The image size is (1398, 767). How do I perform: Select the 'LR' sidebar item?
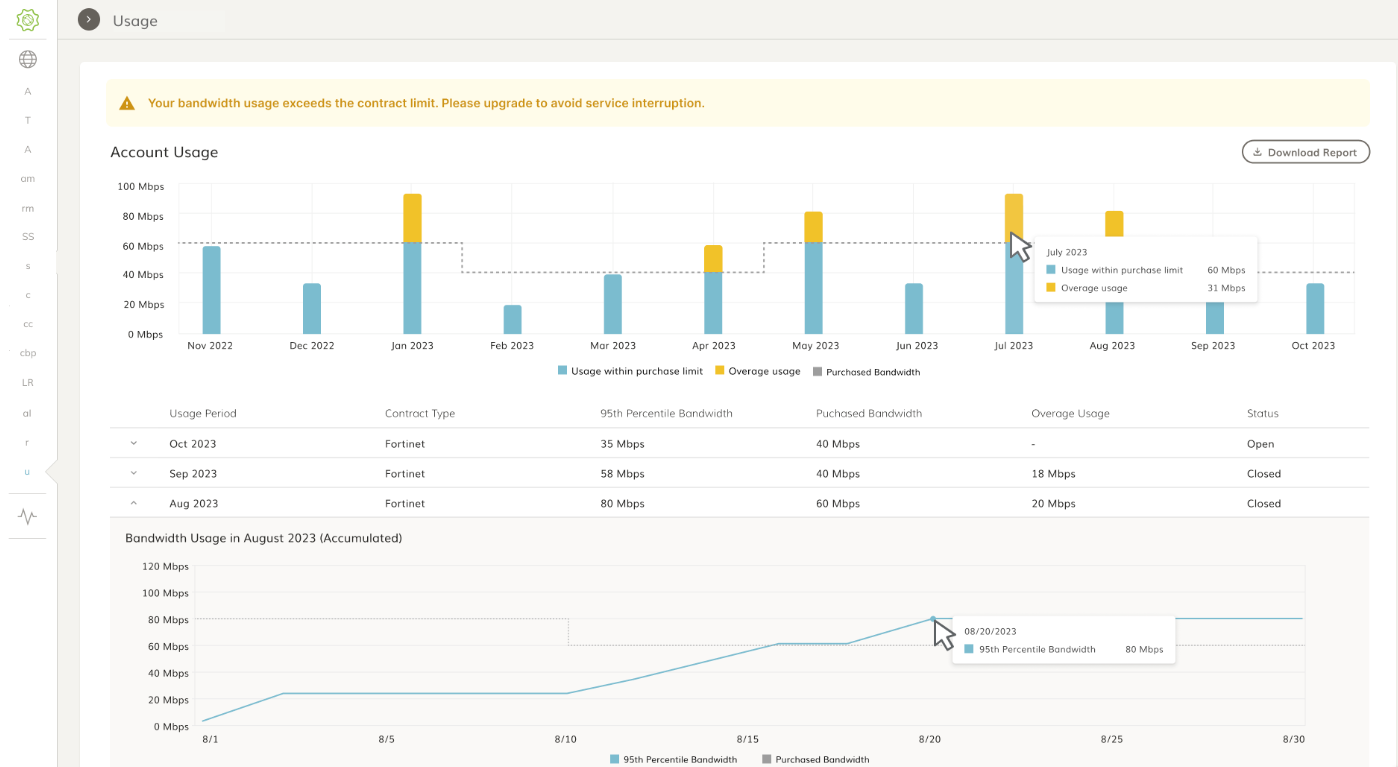pyautogui.click(x=28, y=383)
